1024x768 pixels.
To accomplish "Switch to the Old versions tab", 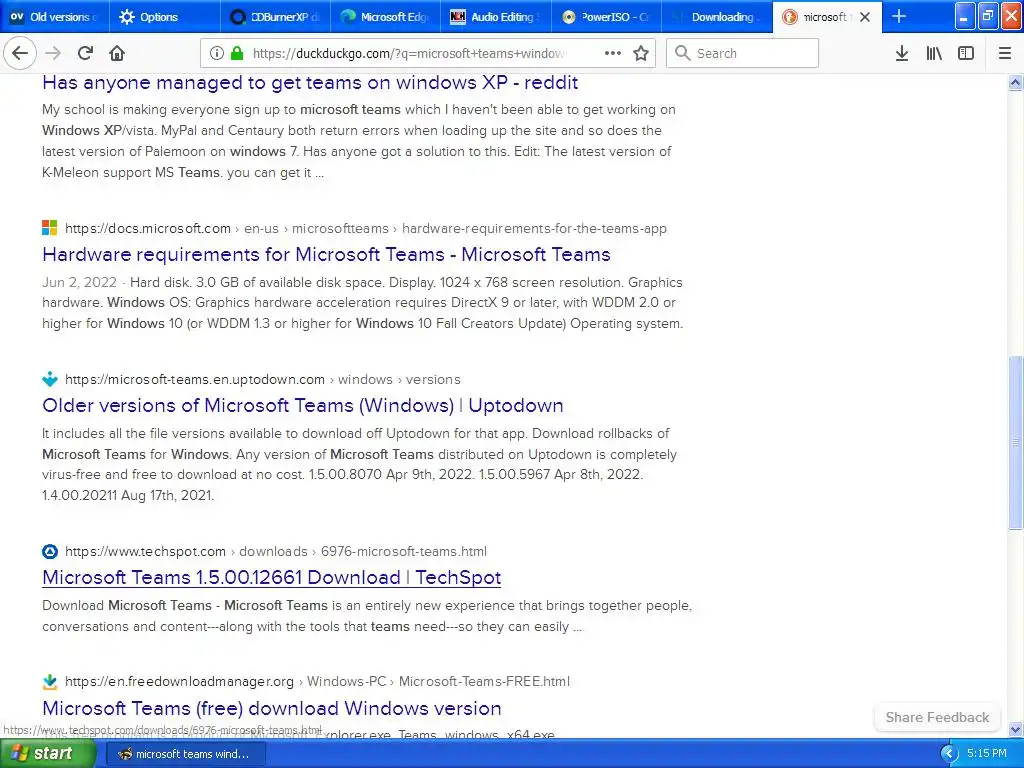I will point(54,17).
